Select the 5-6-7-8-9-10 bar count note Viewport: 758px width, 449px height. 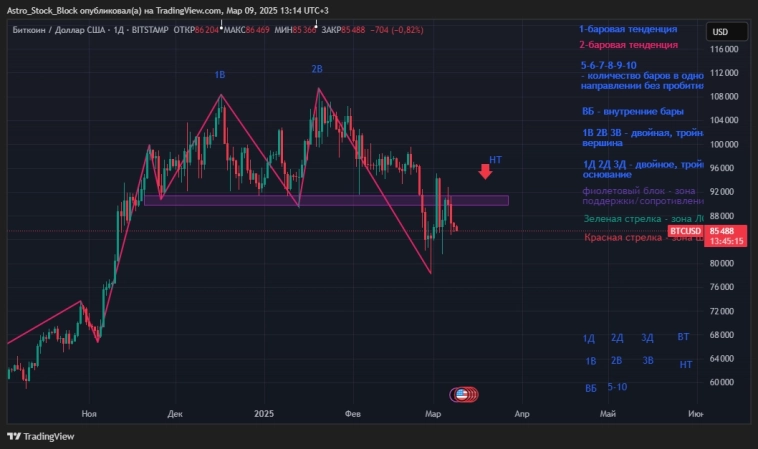click(x=642, y=75)
